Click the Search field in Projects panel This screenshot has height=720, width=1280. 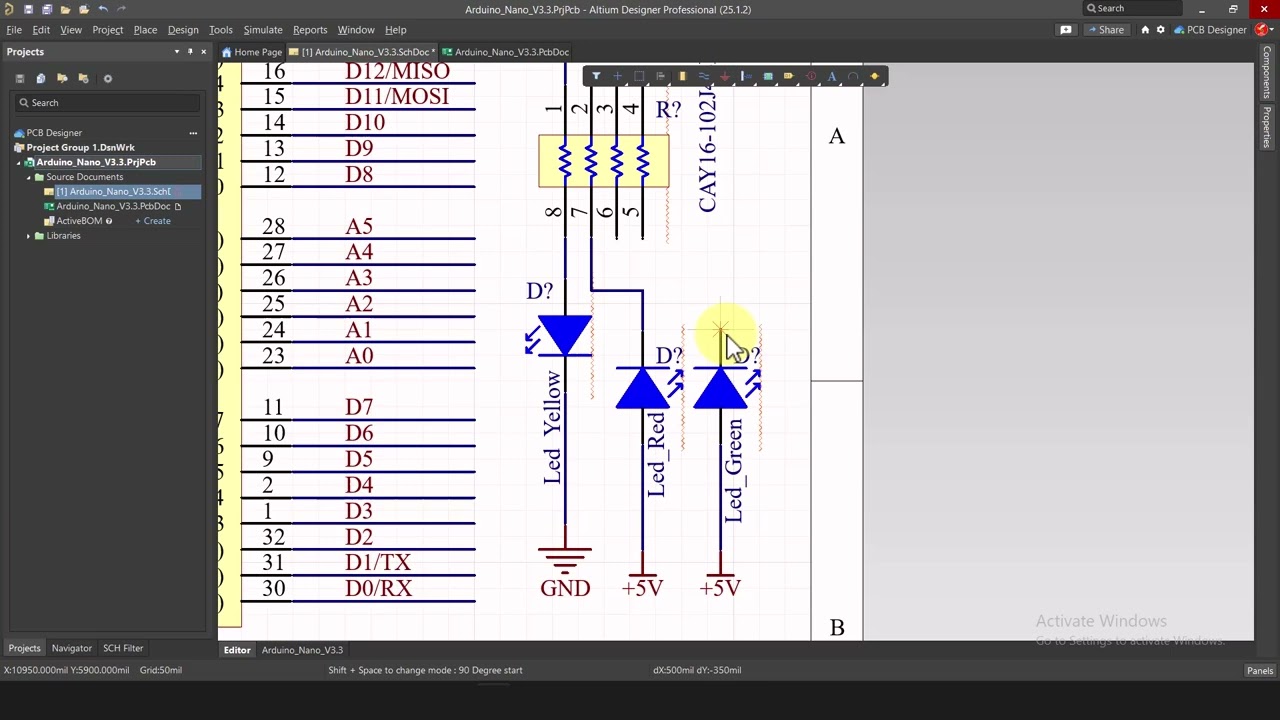click(x=106, y=103)
